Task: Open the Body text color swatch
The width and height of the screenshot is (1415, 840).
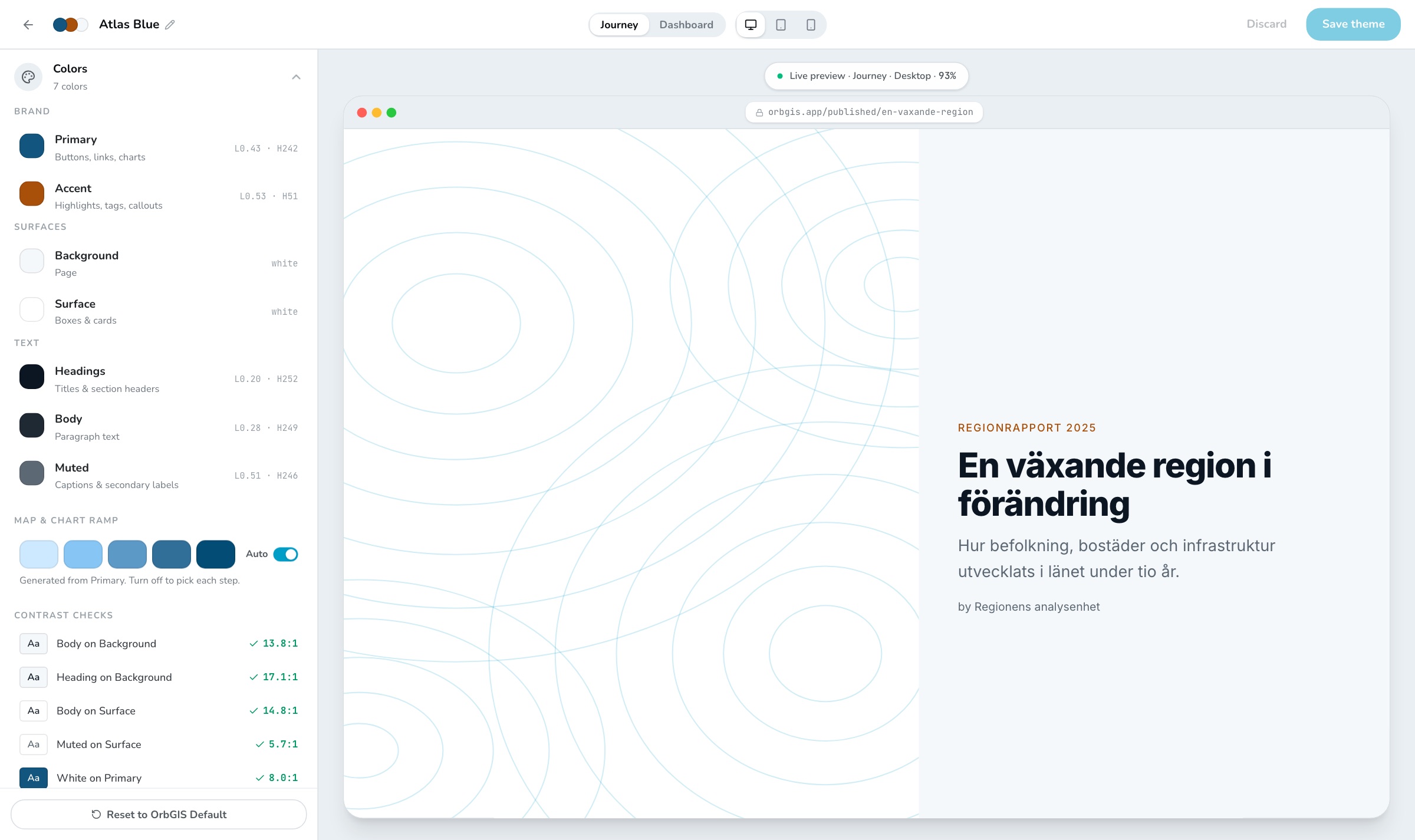Action: coord(32,425)
